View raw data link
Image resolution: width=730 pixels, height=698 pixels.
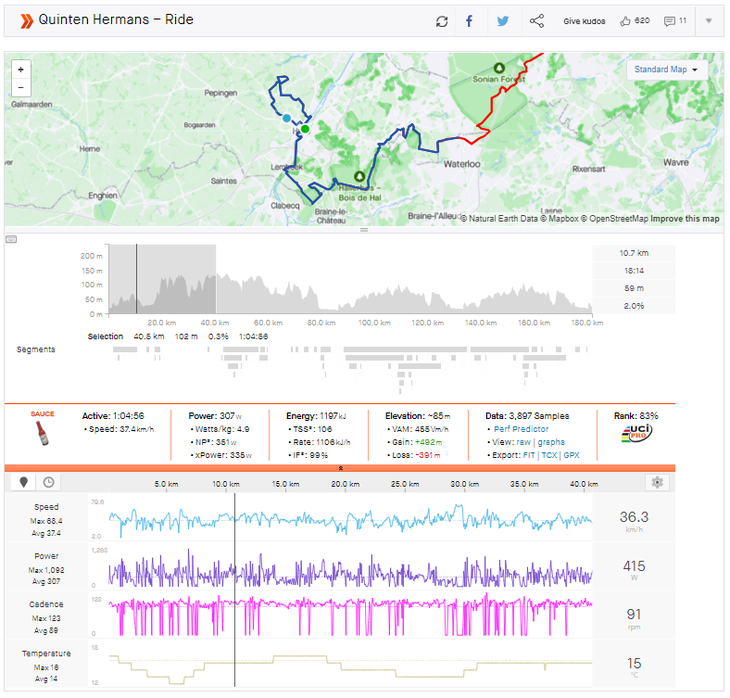(x=523, y=442)
